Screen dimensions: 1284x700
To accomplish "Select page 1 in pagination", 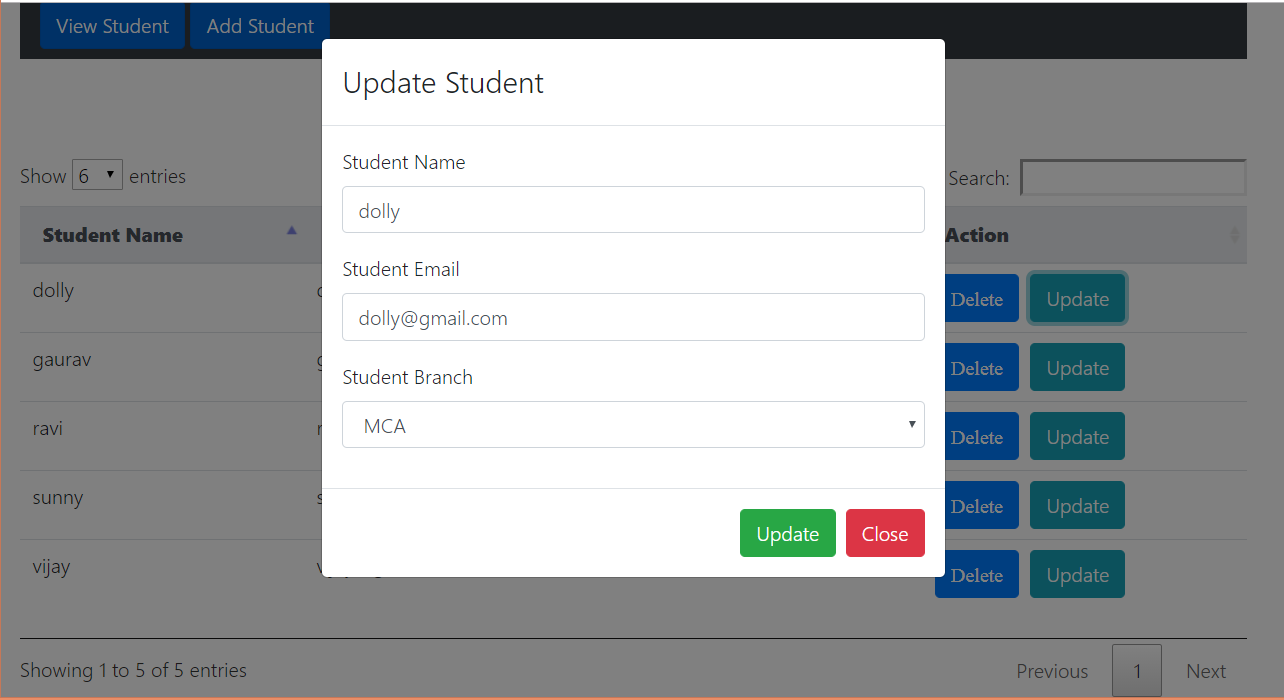I will tap(1137, 670).
